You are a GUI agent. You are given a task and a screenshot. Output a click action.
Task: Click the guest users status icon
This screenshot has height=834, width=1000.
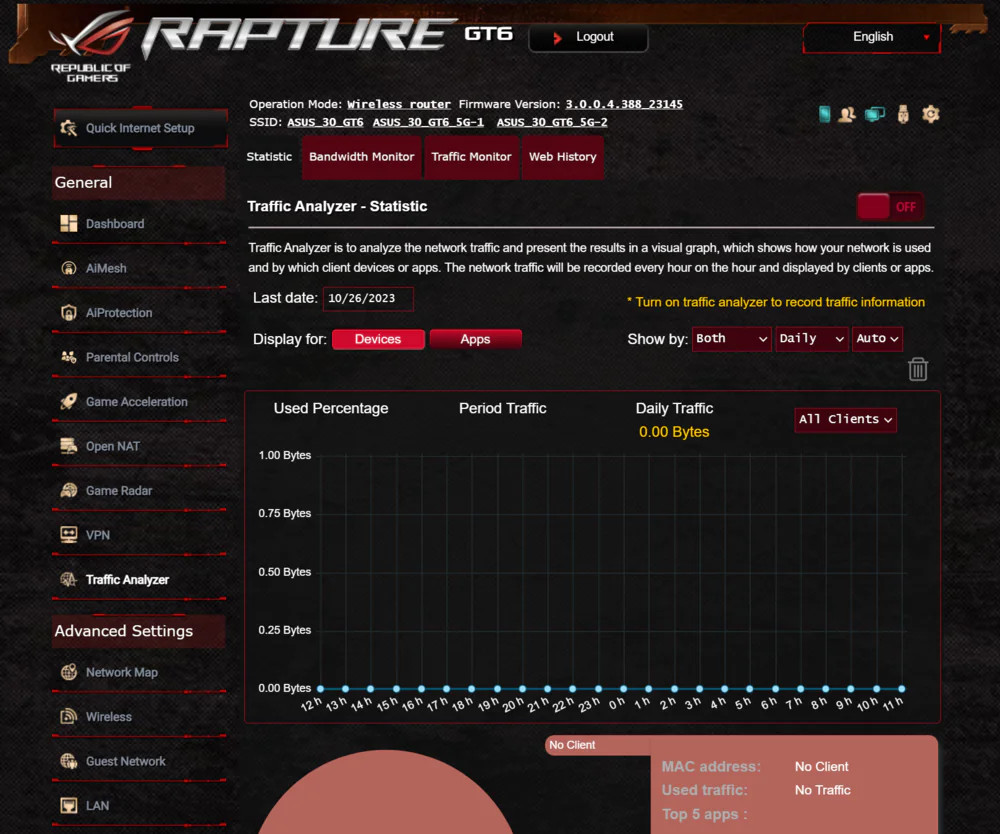tap(847, 114)
